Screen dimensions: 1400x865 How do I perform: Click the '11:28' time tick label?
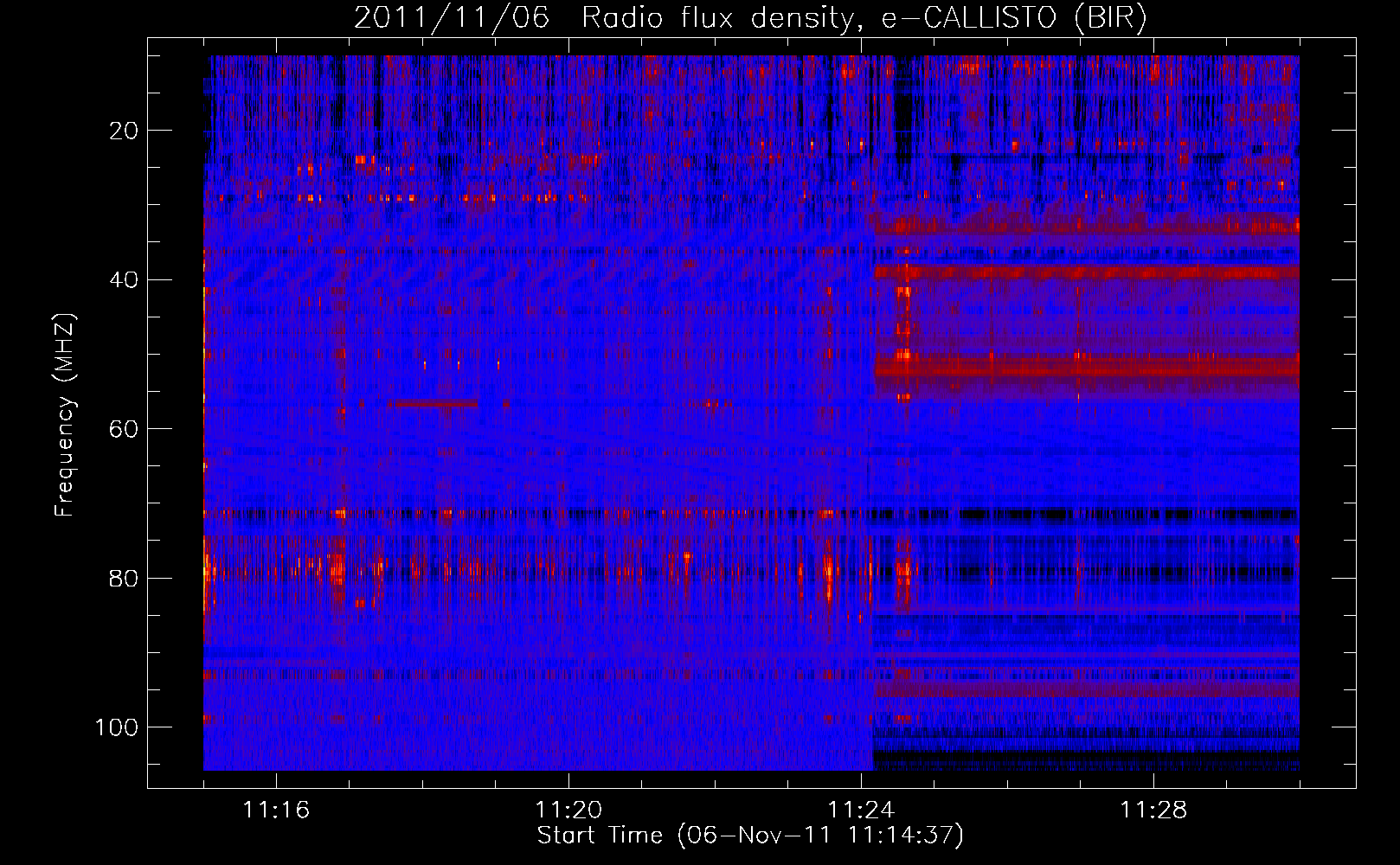click(1153, 811)
